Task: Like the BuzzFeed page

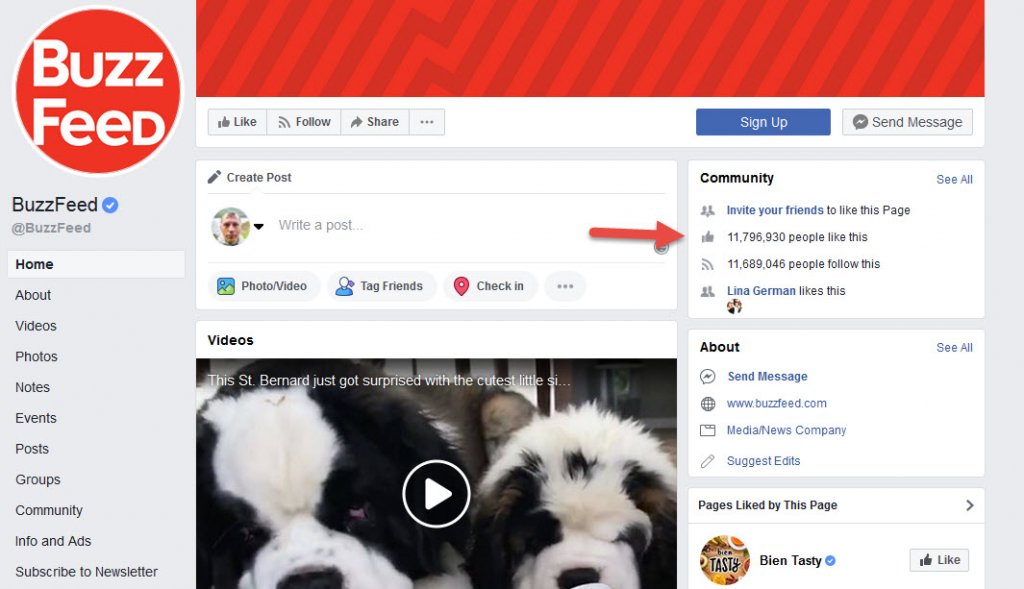Action: [x=237, y=122]
